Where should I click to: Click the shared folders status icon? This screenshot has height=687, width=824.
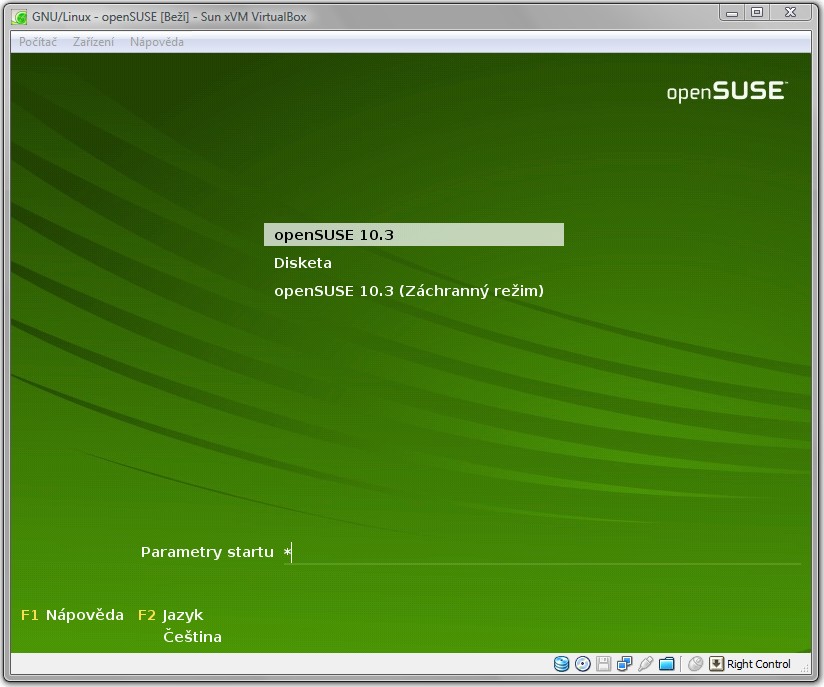pyautogui.click(x=666, y=664)
